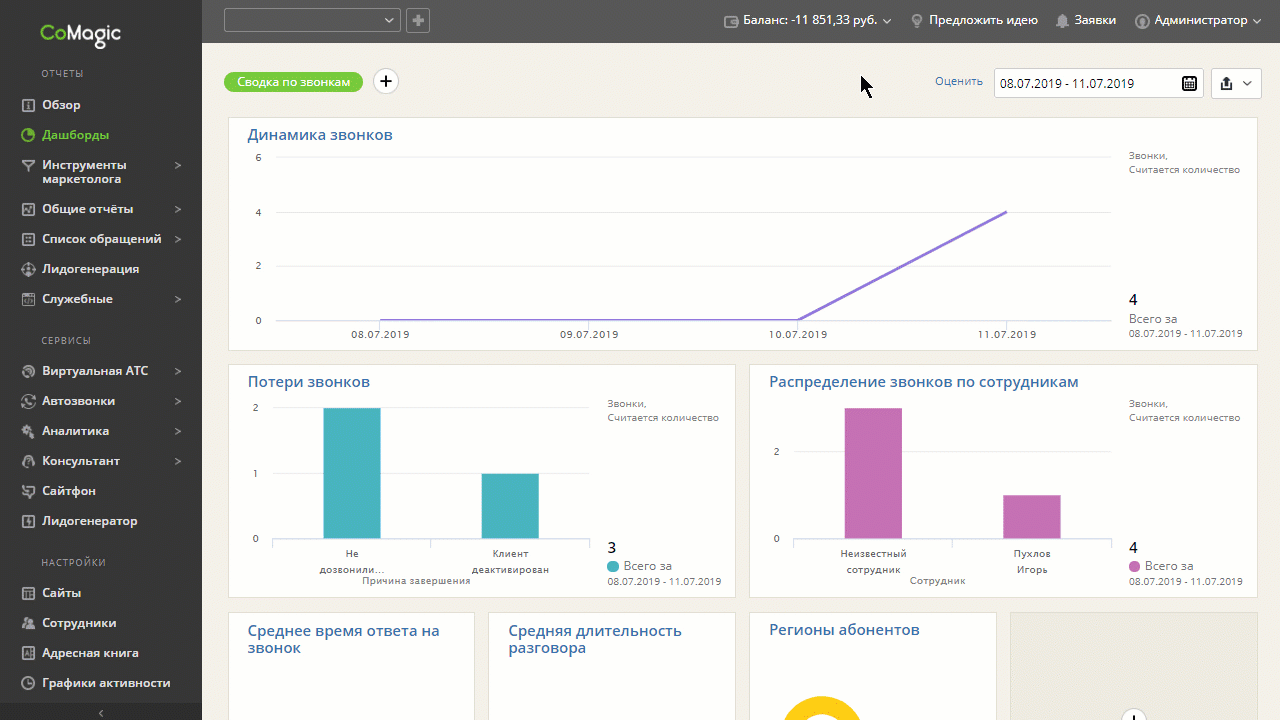Expand the Инструменты маркетолога submenu arrow
The image size is (1280, 720).
click(178, 165)
